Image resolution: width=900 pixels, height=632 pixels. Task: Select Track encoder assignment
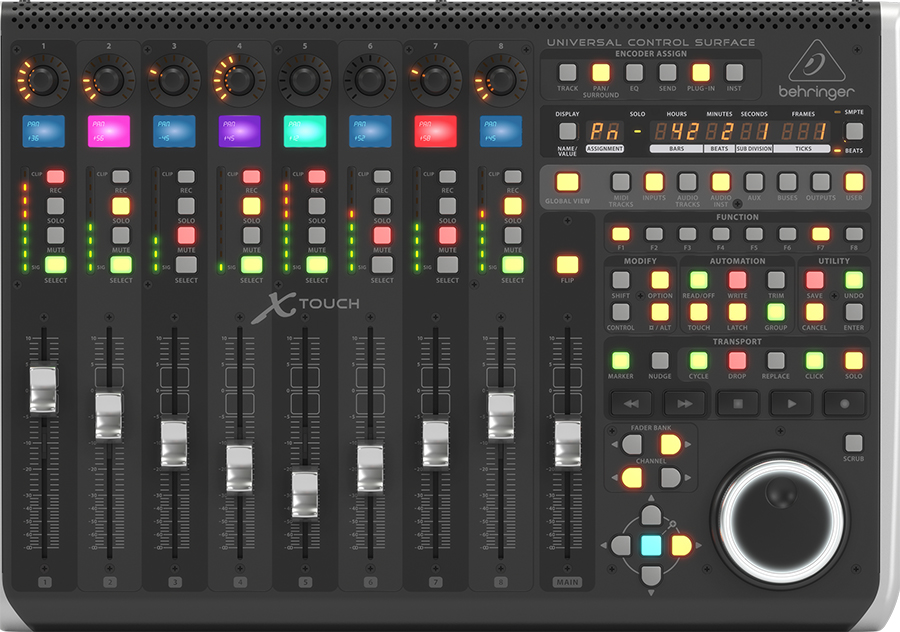pyautogui.click(x=568, y=72)
